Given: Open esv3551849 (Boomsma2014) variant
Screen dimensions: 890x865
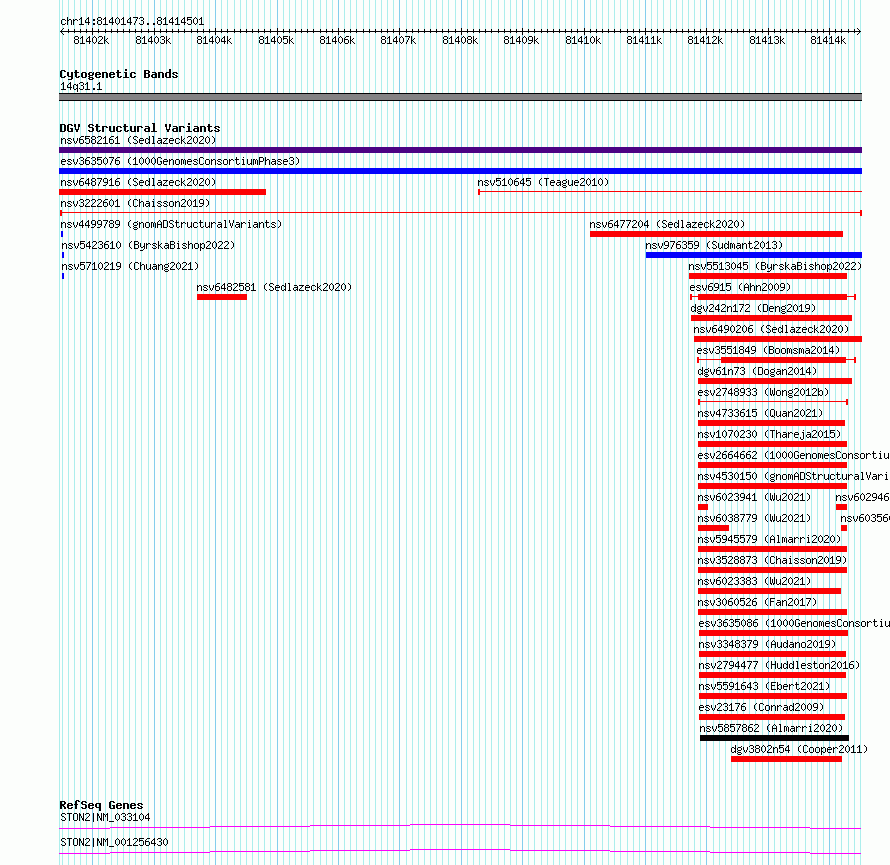Looking at the screenshot, I should 768,350.
